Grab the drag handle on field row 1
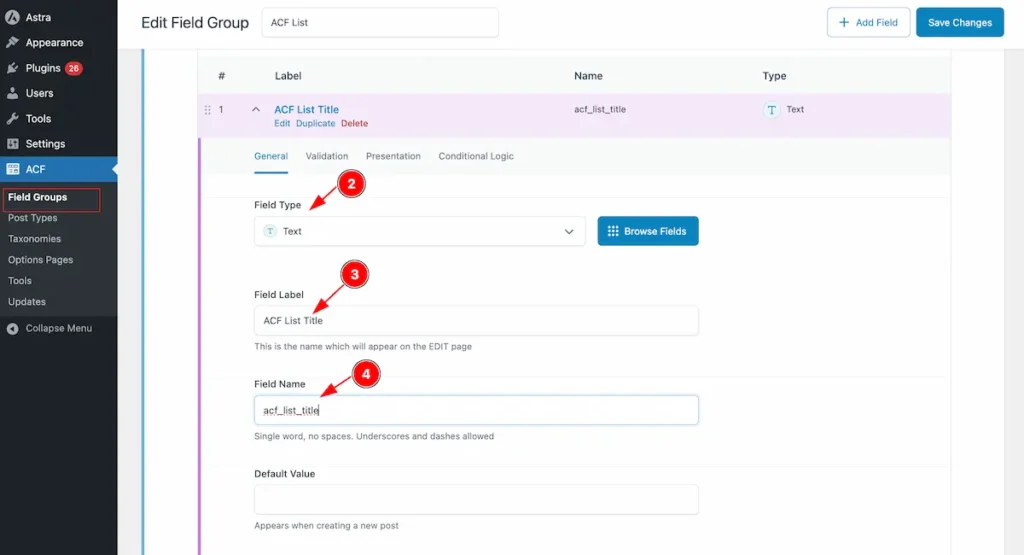This screenshot has height=555, width=1024. [208, 110]
